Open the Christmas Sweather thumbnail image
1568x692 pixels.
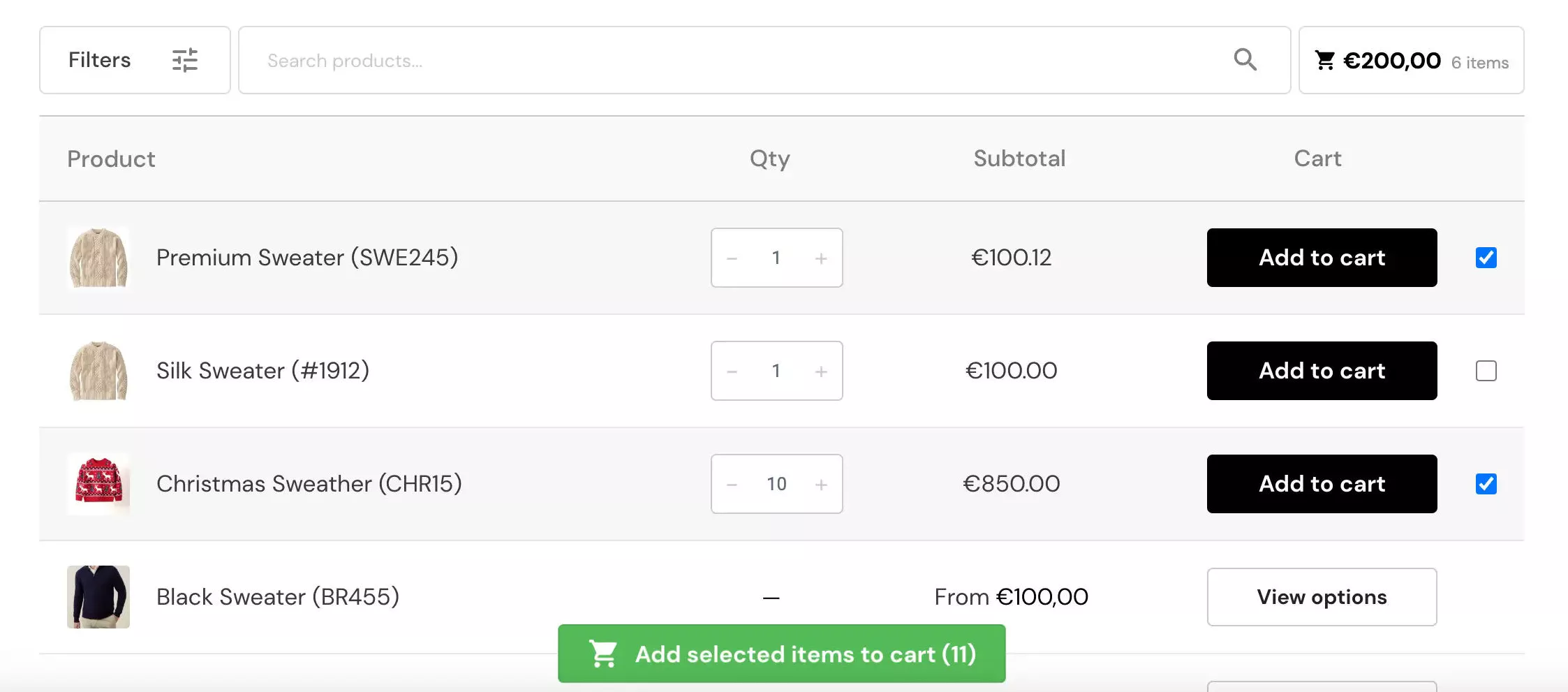(98, 484)
